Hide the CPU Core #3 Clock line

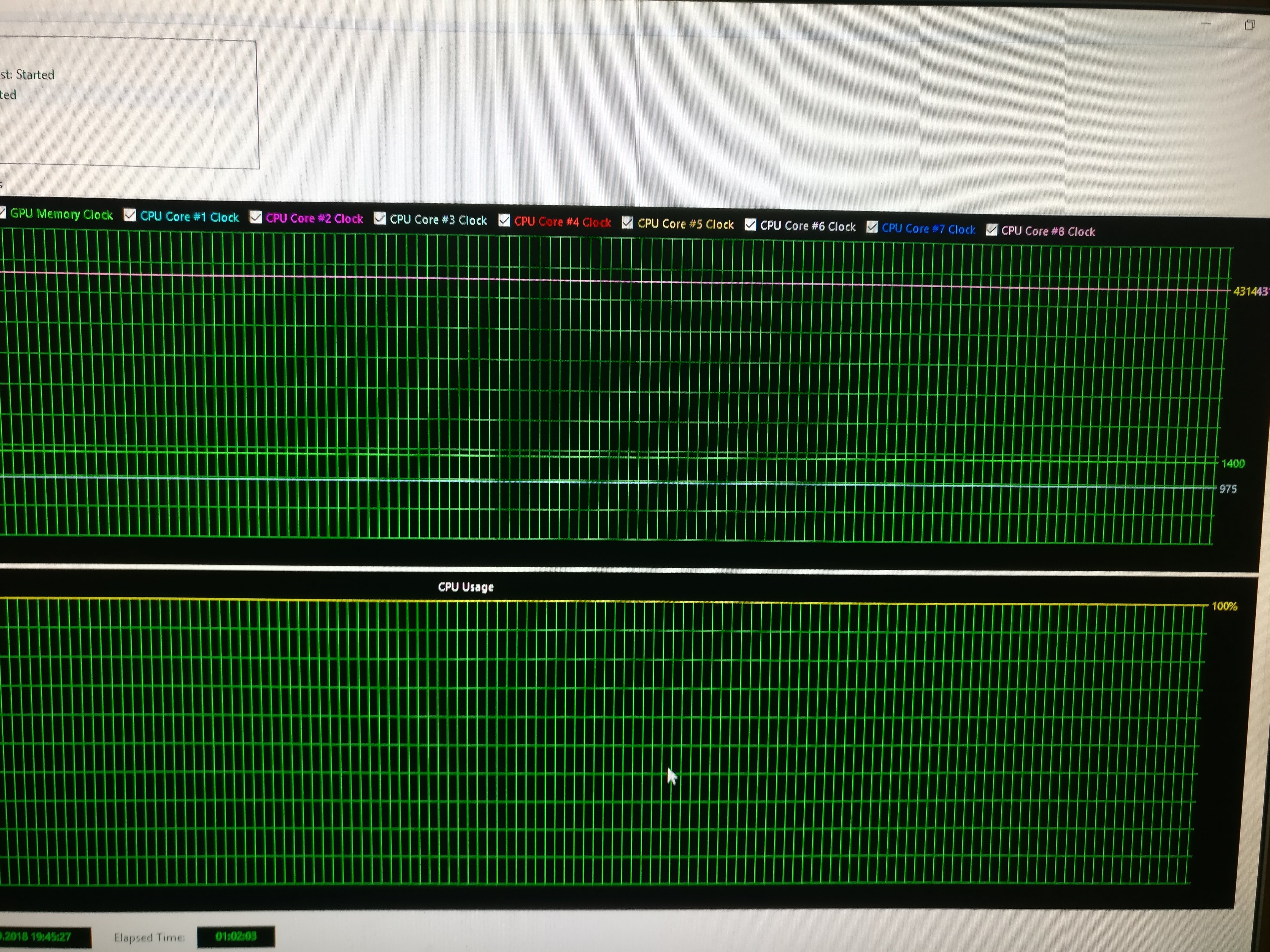coord(379,218)
